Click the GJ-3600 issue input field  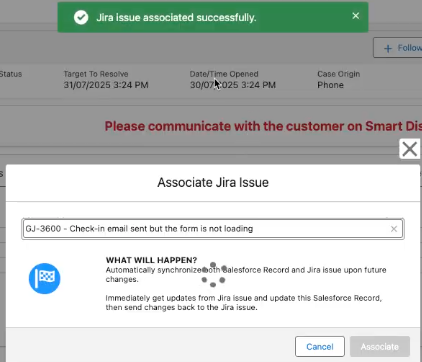click(x=213, y=229)
